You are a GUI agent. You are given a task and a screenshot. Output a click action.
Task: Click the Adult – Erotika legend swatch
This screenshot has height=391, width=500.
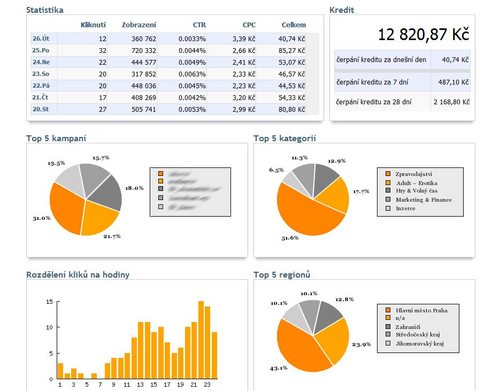[388, 182]
